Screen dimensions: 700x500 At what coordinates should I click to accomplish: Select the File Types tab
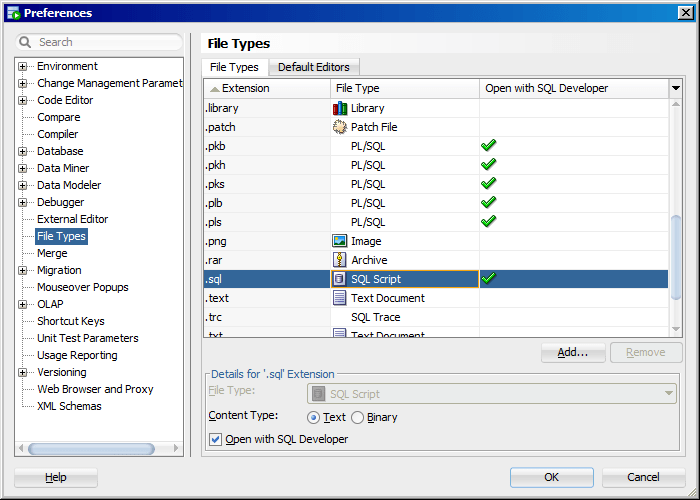coord(234,67)
